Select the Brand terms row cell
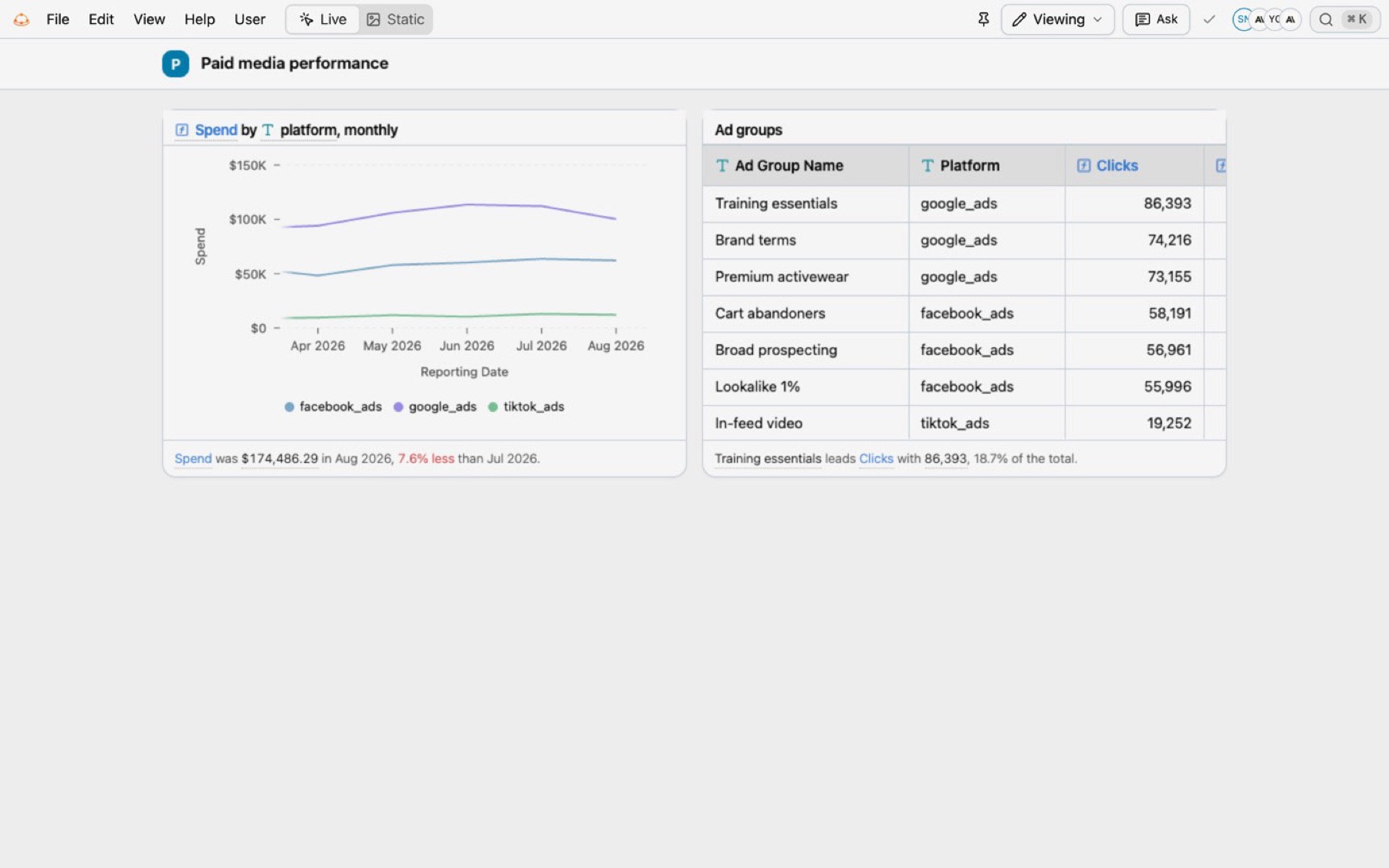The height and width of the screenshot is (868, 1389). click(x=806, y=240)
